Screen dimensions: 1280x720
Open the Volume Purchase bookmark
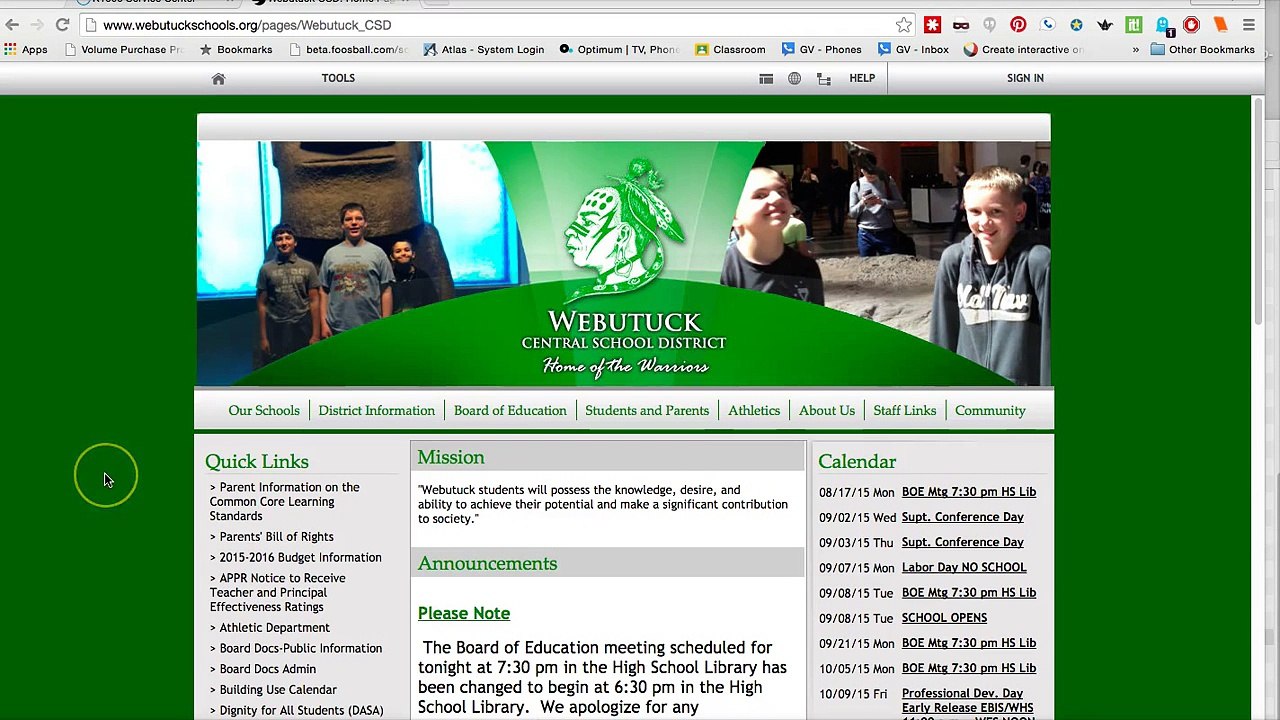point(123,49)
